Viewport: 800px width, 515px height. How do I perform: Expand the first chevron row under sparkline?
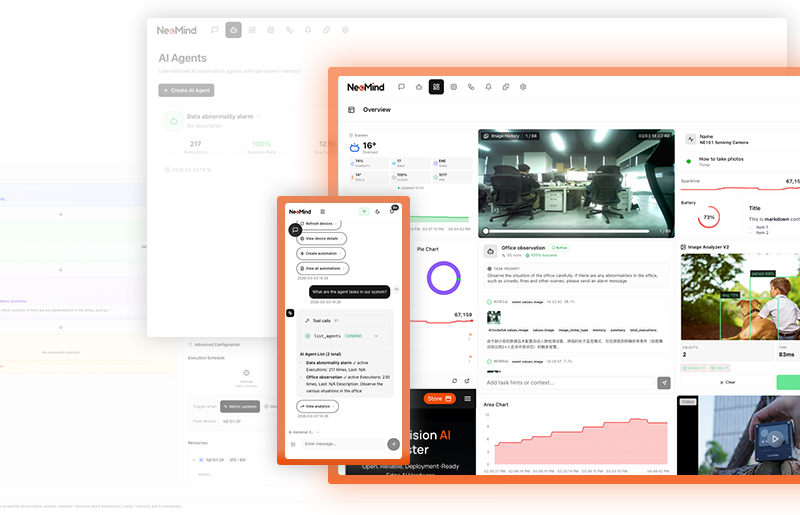point(470,337)
